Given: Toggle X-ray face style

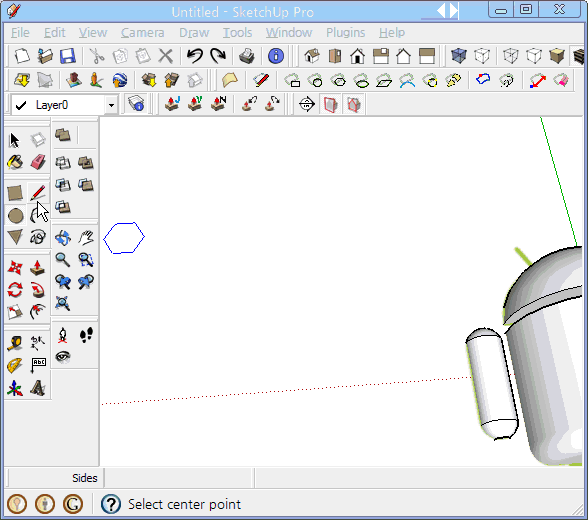Looking at the screenshot, I should coord(459,56).
